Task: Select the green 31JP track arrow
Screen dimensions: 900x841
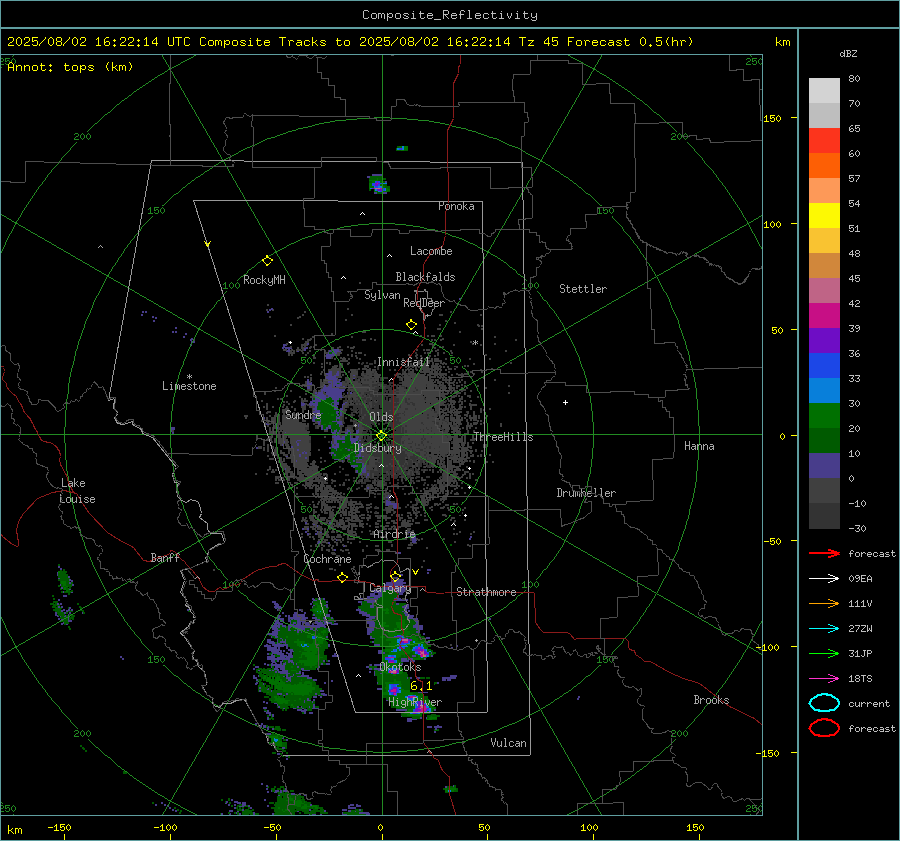Action: [x=824, y=653]
